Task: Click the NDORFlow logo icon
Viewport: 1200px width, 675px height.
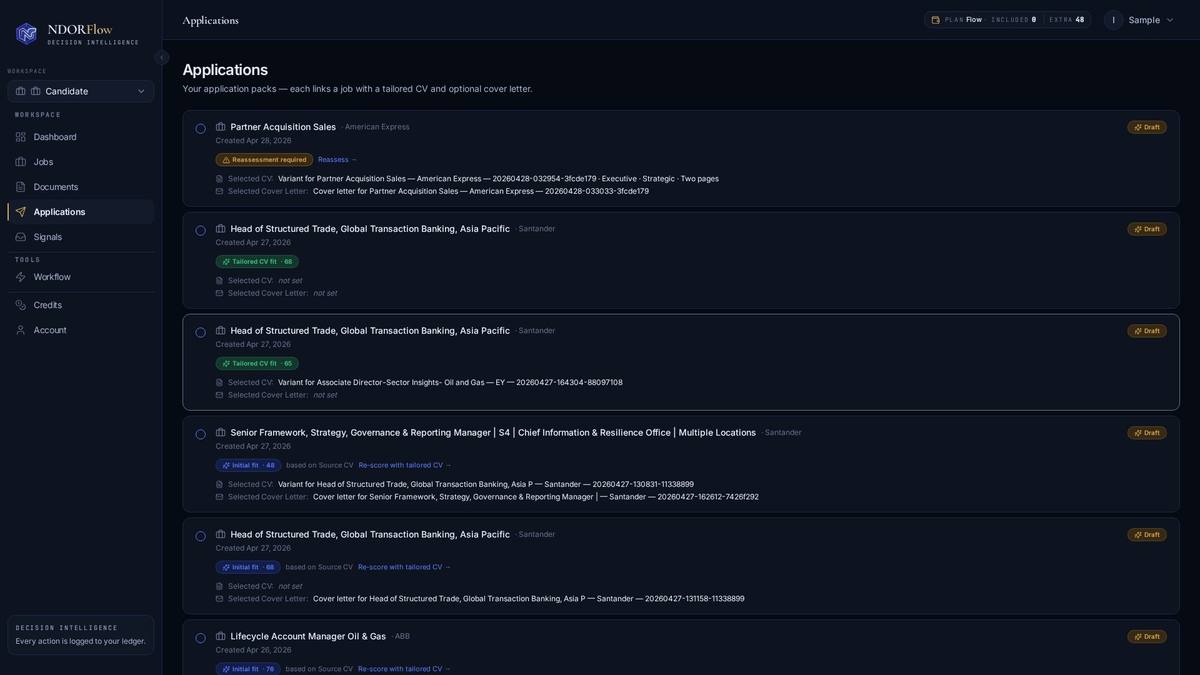Action: click(26, 33)
